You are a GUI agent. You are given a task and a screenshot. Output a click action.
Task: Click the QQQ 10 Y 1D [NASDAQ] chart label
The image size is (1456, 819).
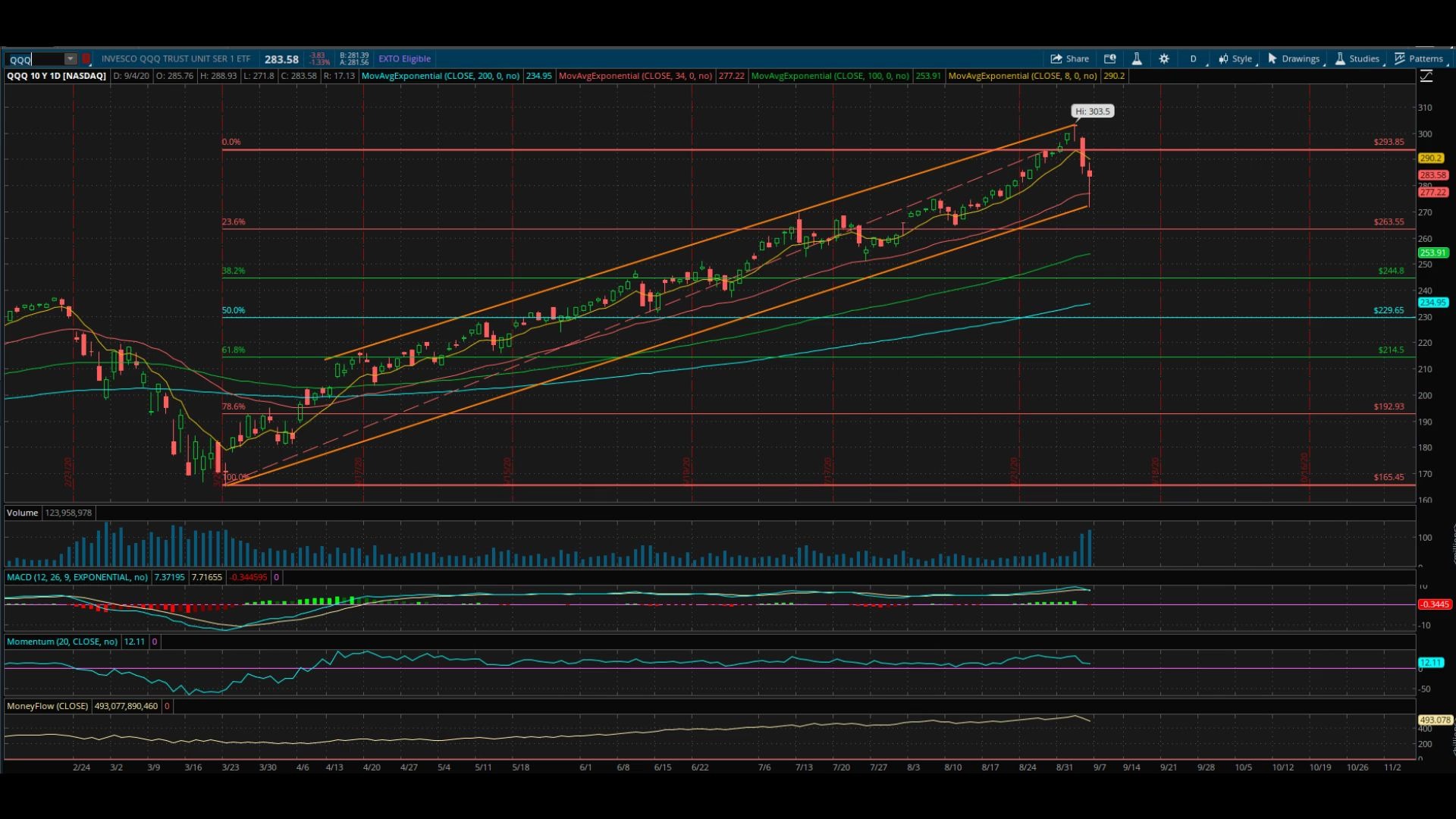tap(56, 76)
